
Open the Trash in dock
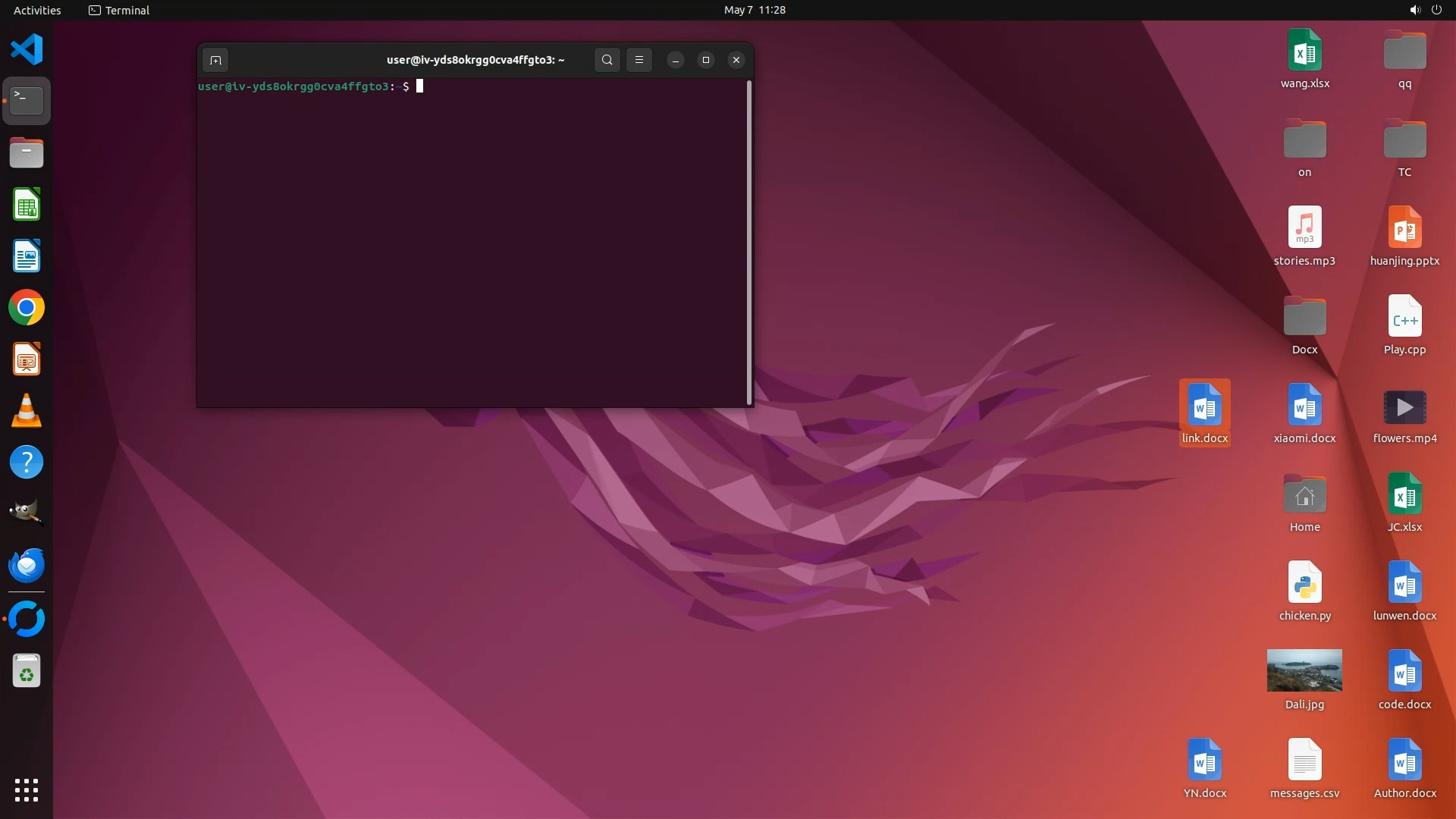click(27, 671)
